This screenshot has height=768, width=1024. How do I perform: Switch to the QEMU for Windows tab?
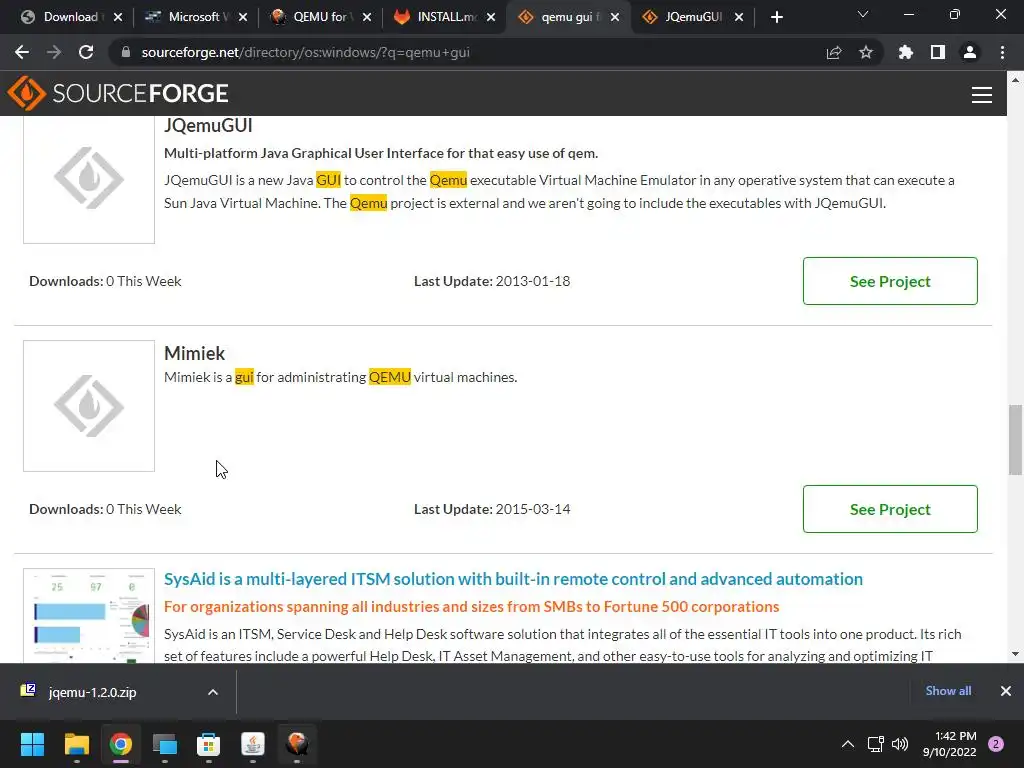[321, 17]
